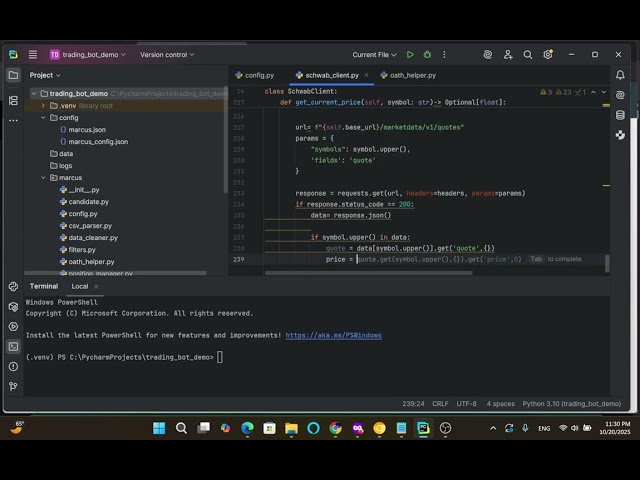Click project tree horizontal scrollbar
The image size is (640, 480).
tap(116, 273)
